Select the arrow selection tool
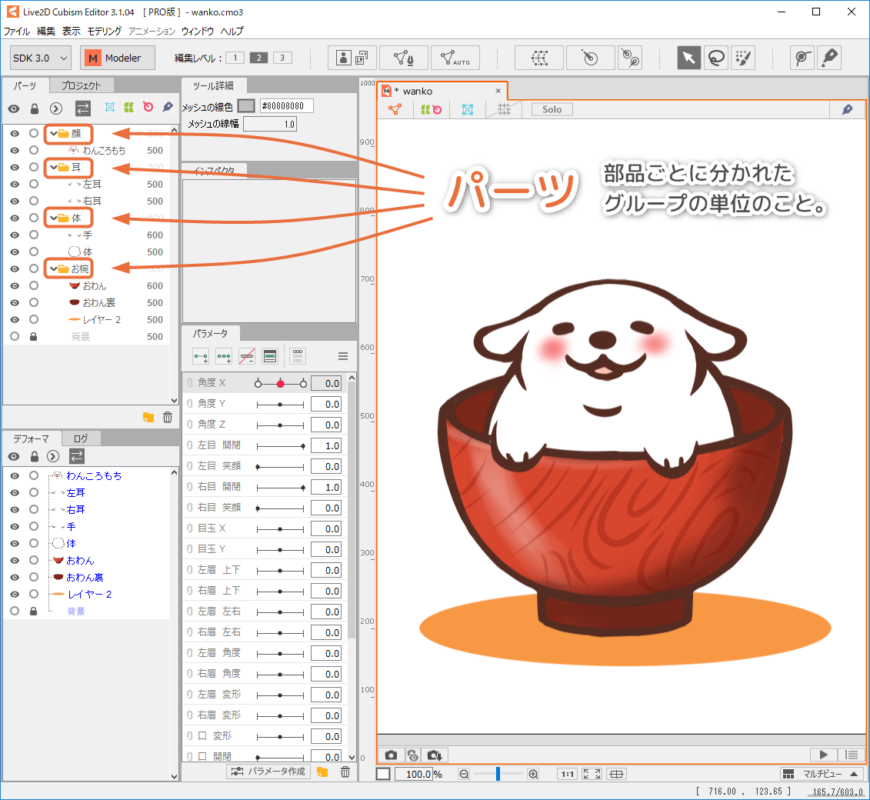Viewport: 870px width, 800px height. click(688, 58)
